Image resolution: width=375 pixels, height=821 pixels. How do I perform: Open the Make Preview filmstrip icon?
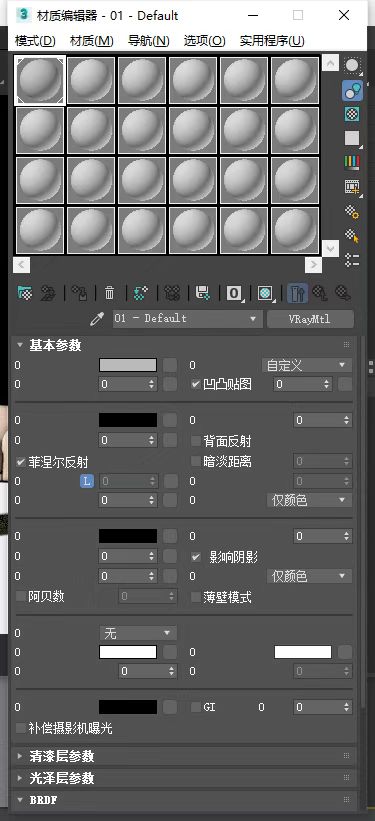point(352,187)
